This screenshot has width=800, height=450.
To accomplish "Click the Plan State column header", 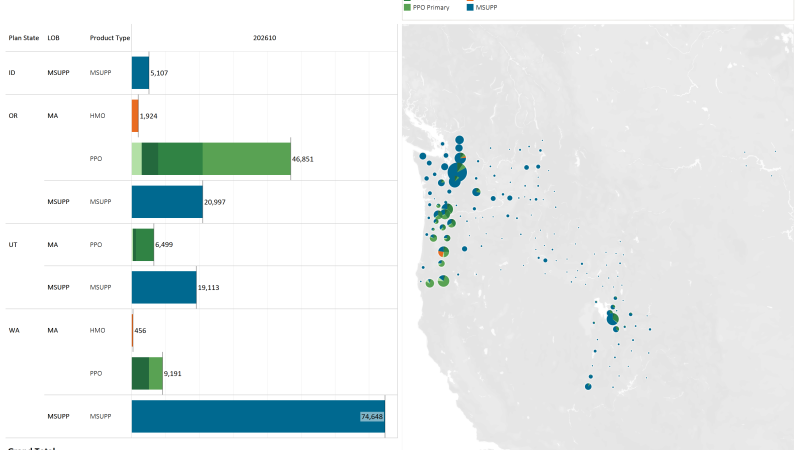I will point(23,38).
